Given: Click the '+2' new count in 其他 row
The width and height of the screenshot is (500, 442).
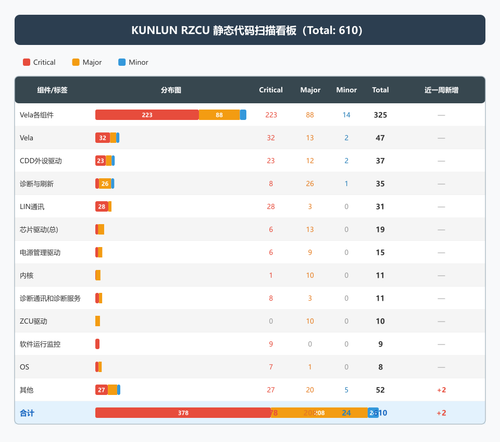Looking at the screenshot, I should (x=441, y=390).
